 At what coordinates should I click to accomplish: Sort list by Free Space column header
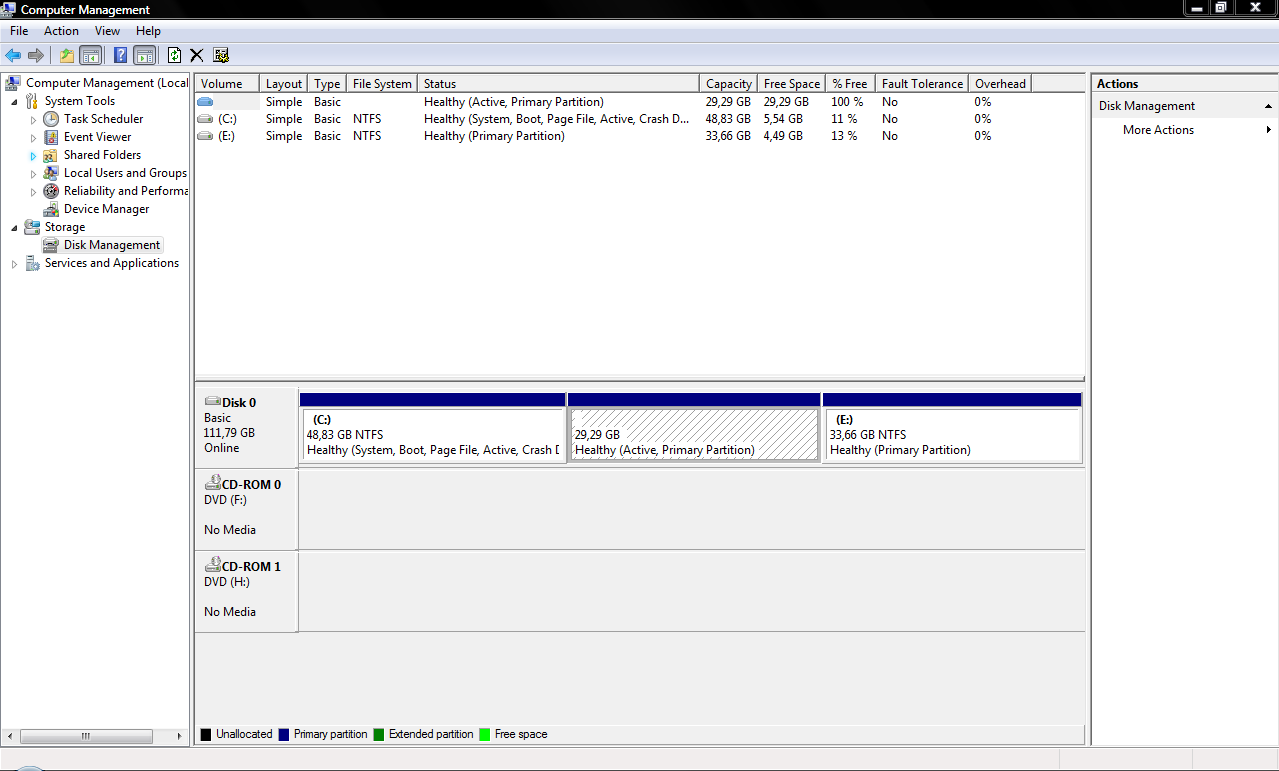click(790, 84)
